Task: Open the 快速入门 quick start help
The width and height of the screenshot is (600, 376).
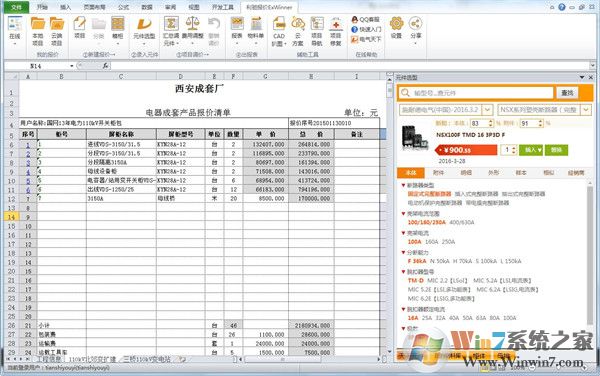Action: (x=366, y=29)
